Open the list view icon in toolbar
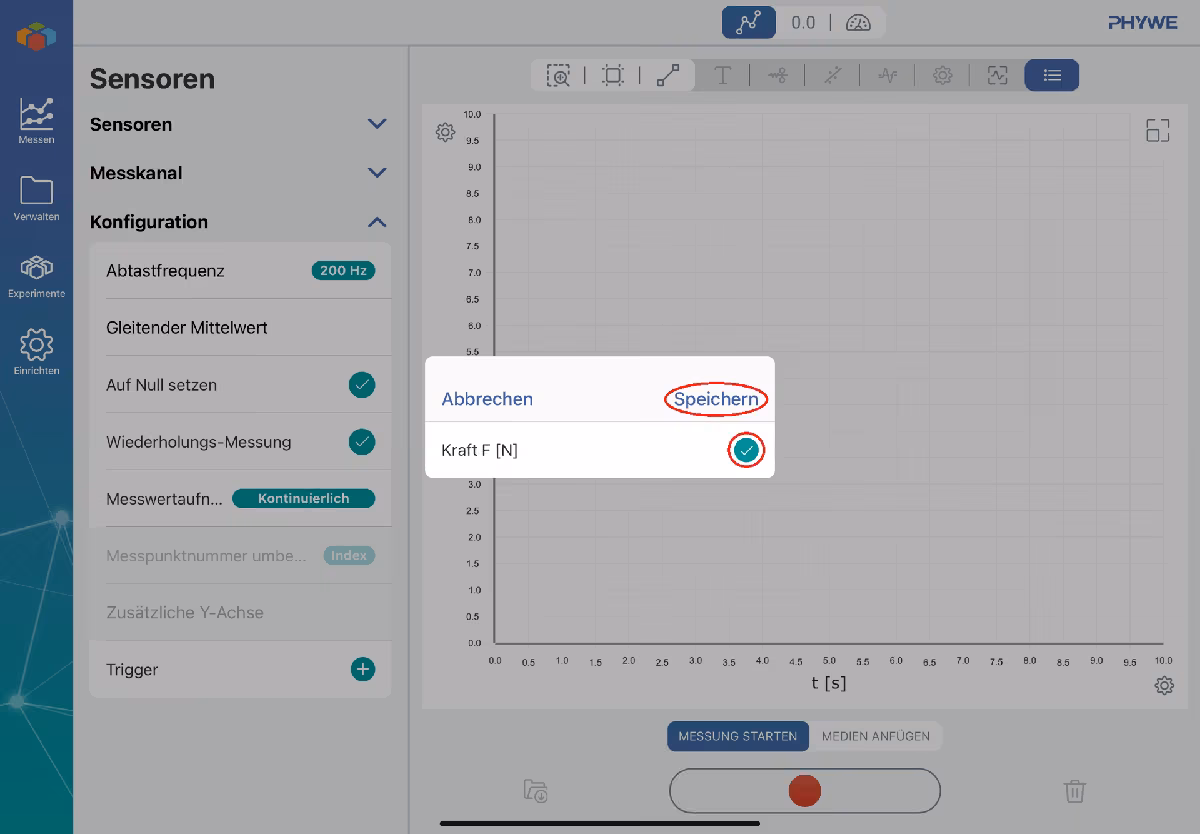The image size is (1200, 834). point(1052,75)
